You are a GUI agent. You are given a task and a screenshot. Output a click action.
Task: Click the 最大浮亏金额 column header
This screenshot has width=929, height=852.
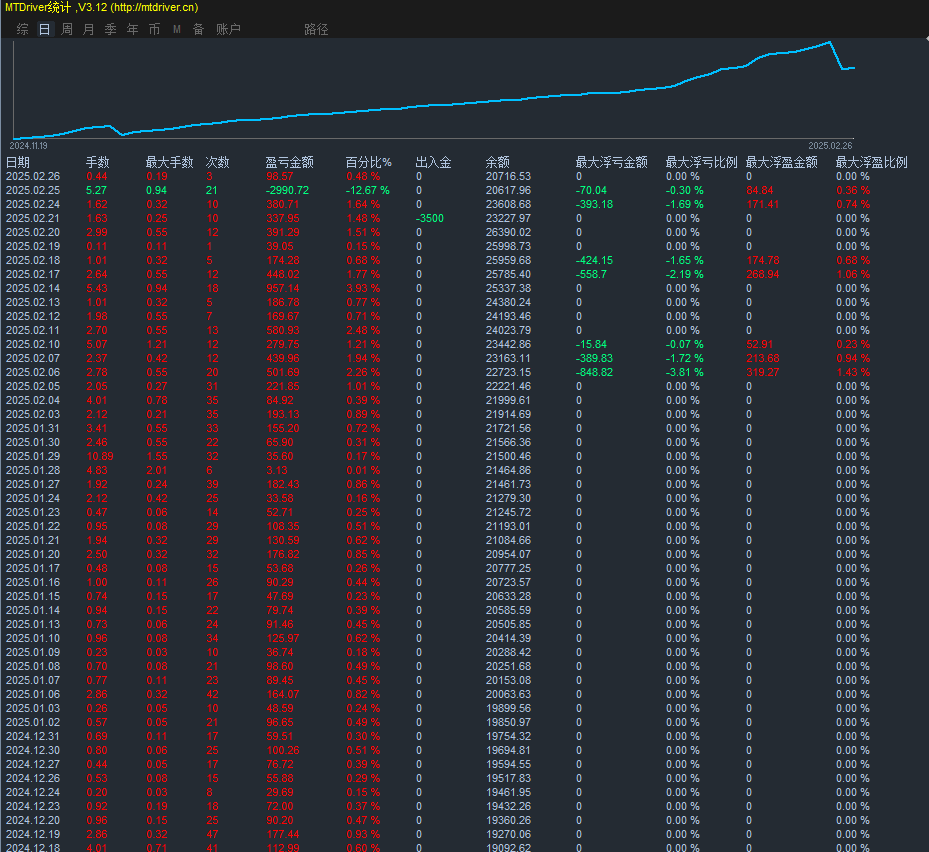[x=611, y=162]
